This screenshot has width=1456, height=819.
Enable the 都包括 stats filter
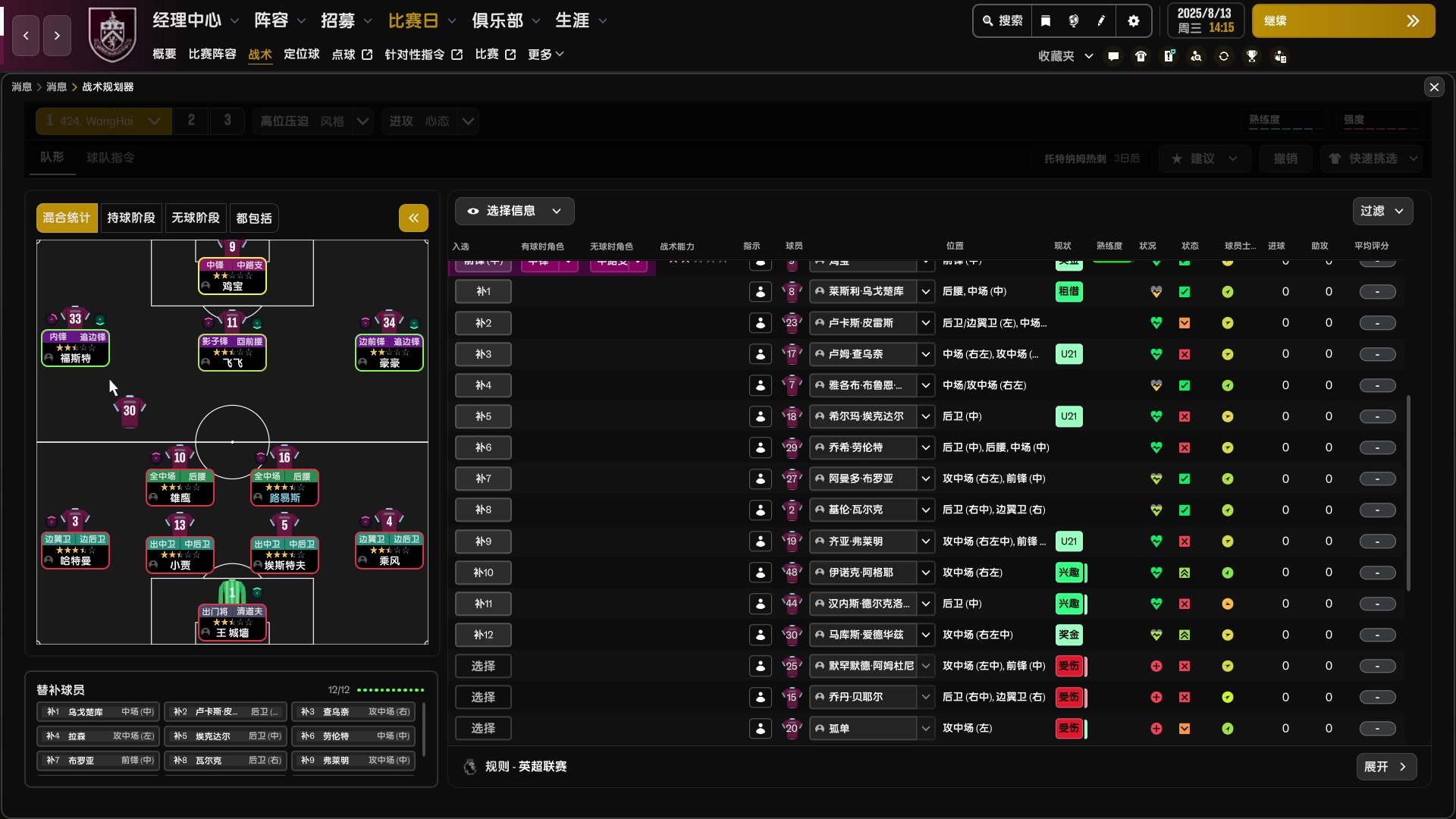click(x=254, y=218)
